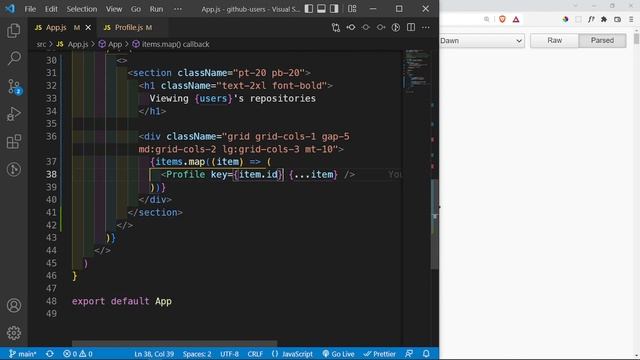Click Ln 38, Col 39 cursor position

154,353
